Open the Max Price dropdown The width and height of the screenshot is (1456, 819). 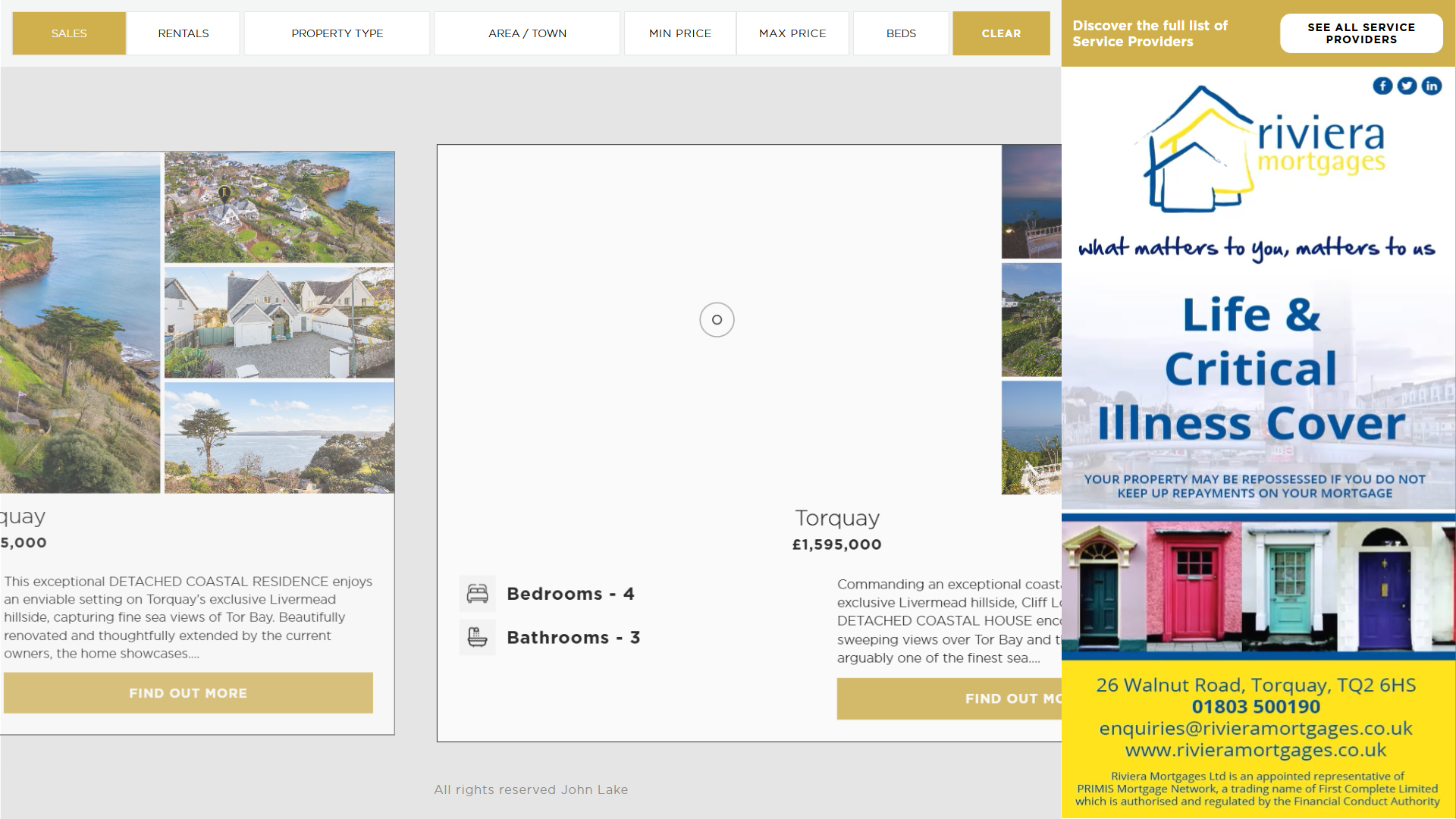792,33
